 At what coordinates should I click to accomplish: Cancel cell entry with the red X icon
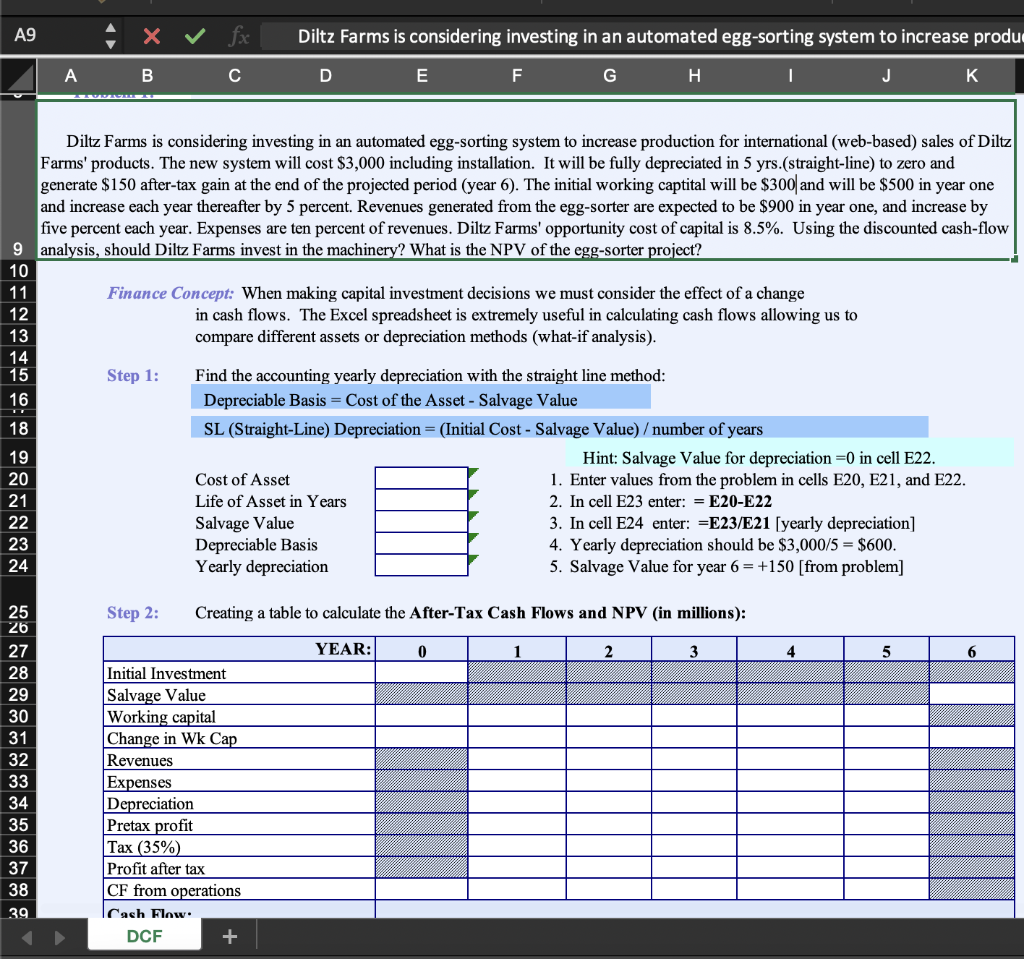(152, 35)
